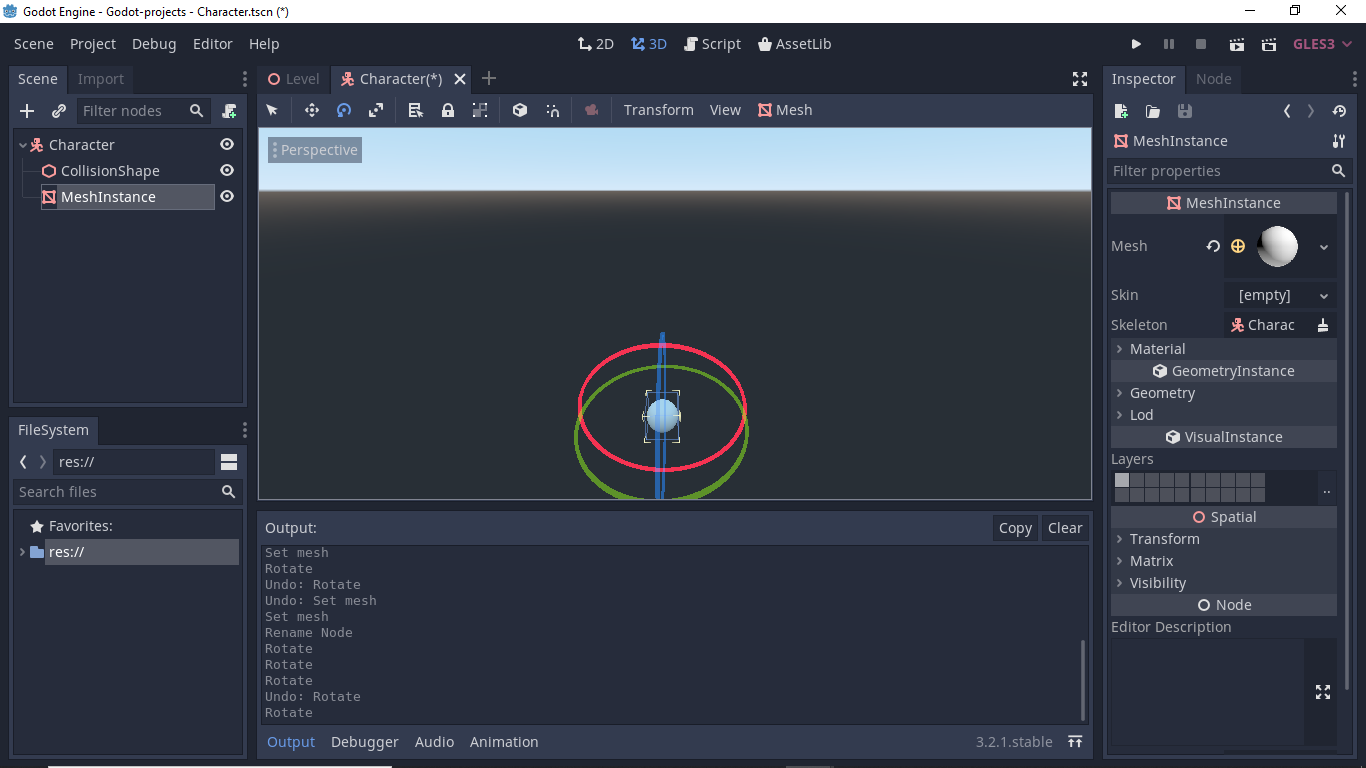This screenshot has width=1366, height=768.
Task: Hide the MeshInstance node in the scene tree
Action: [x=227, y=197]
